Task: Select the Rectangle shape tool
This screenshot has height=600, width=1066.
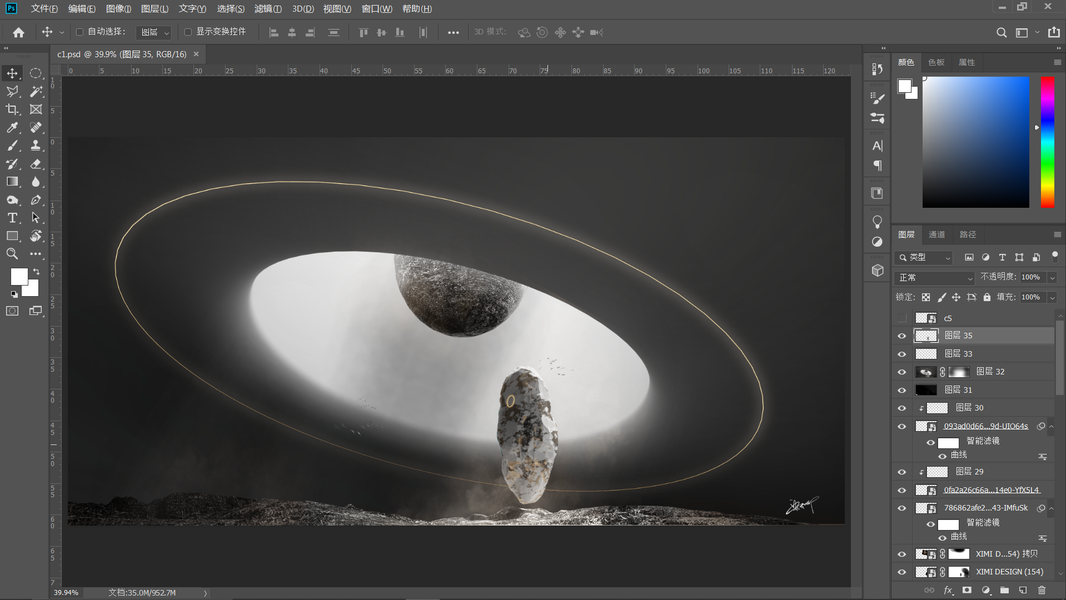Action: [12, 236]
